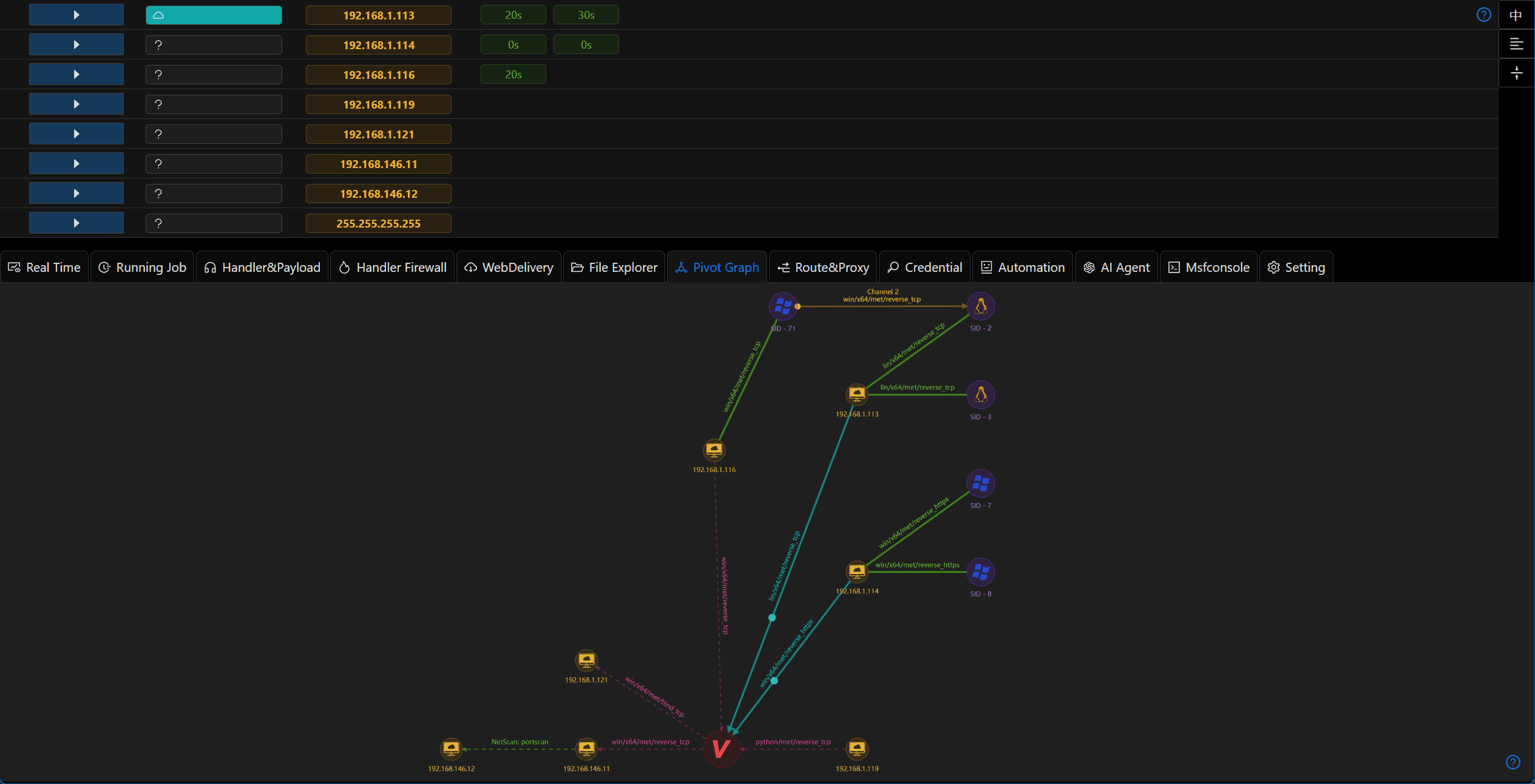Click the 30s session tag of 192.168.1.113
This screenshot has height=784, width=1535.
[586, 15]
